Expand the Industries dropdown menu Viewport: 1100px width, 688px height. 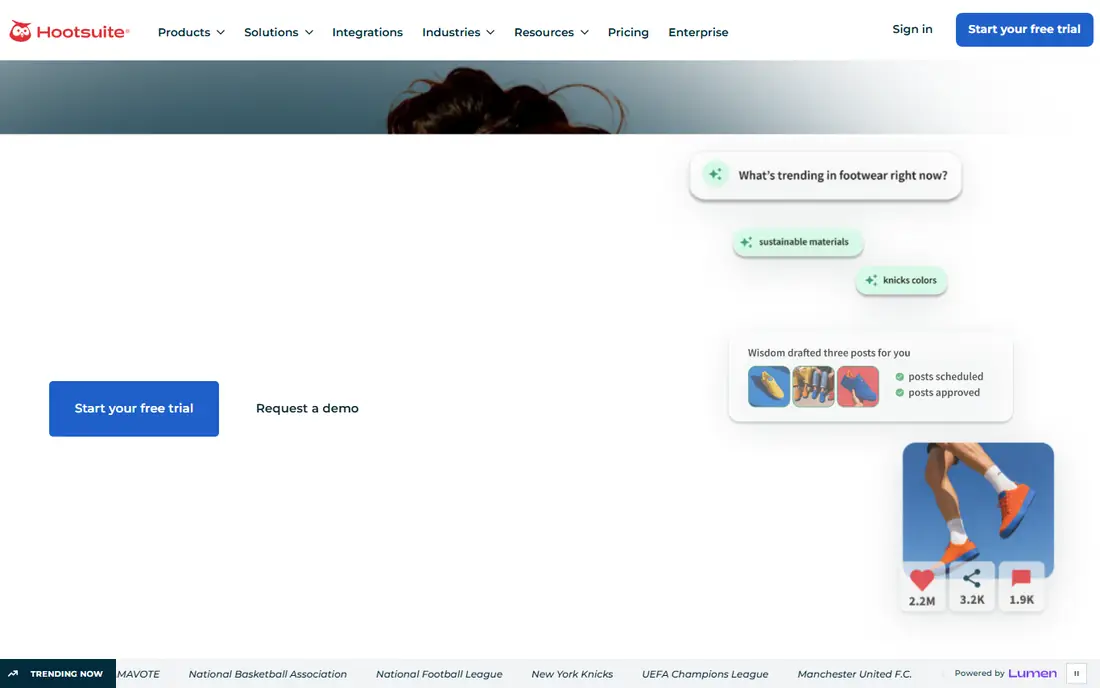(458, 32)
